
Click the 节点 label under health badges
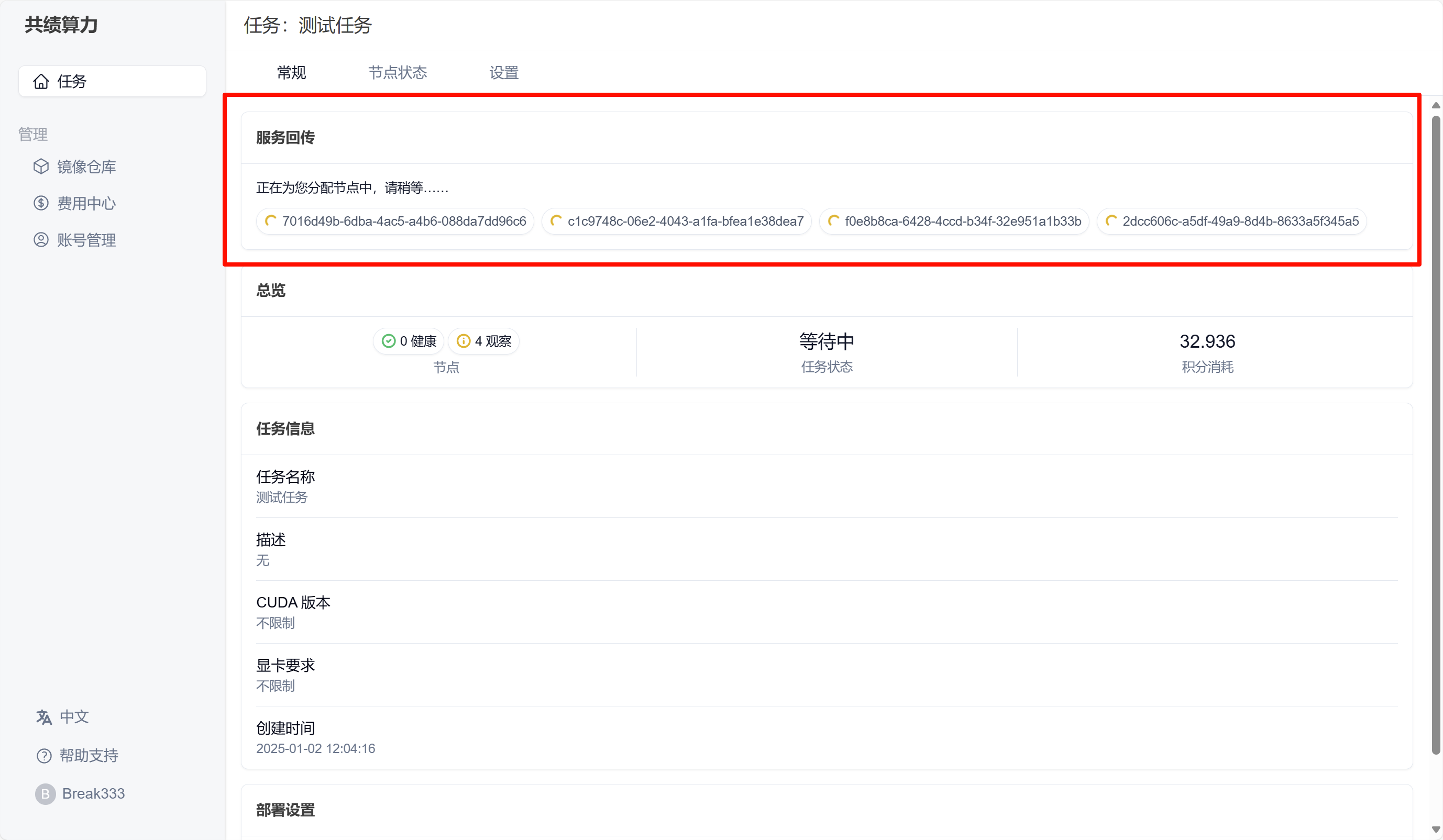pyautogui.click(x=446, y=367)
